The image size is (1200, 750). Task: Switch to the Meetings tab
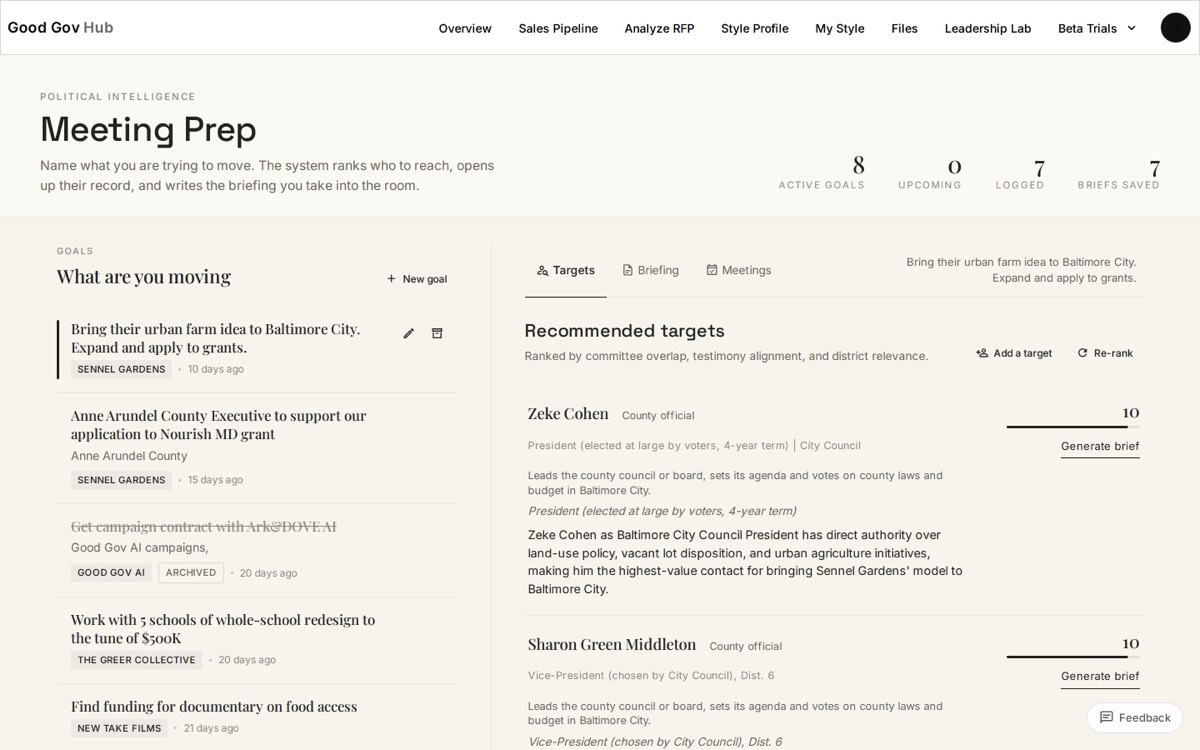(x=738, y=270)
